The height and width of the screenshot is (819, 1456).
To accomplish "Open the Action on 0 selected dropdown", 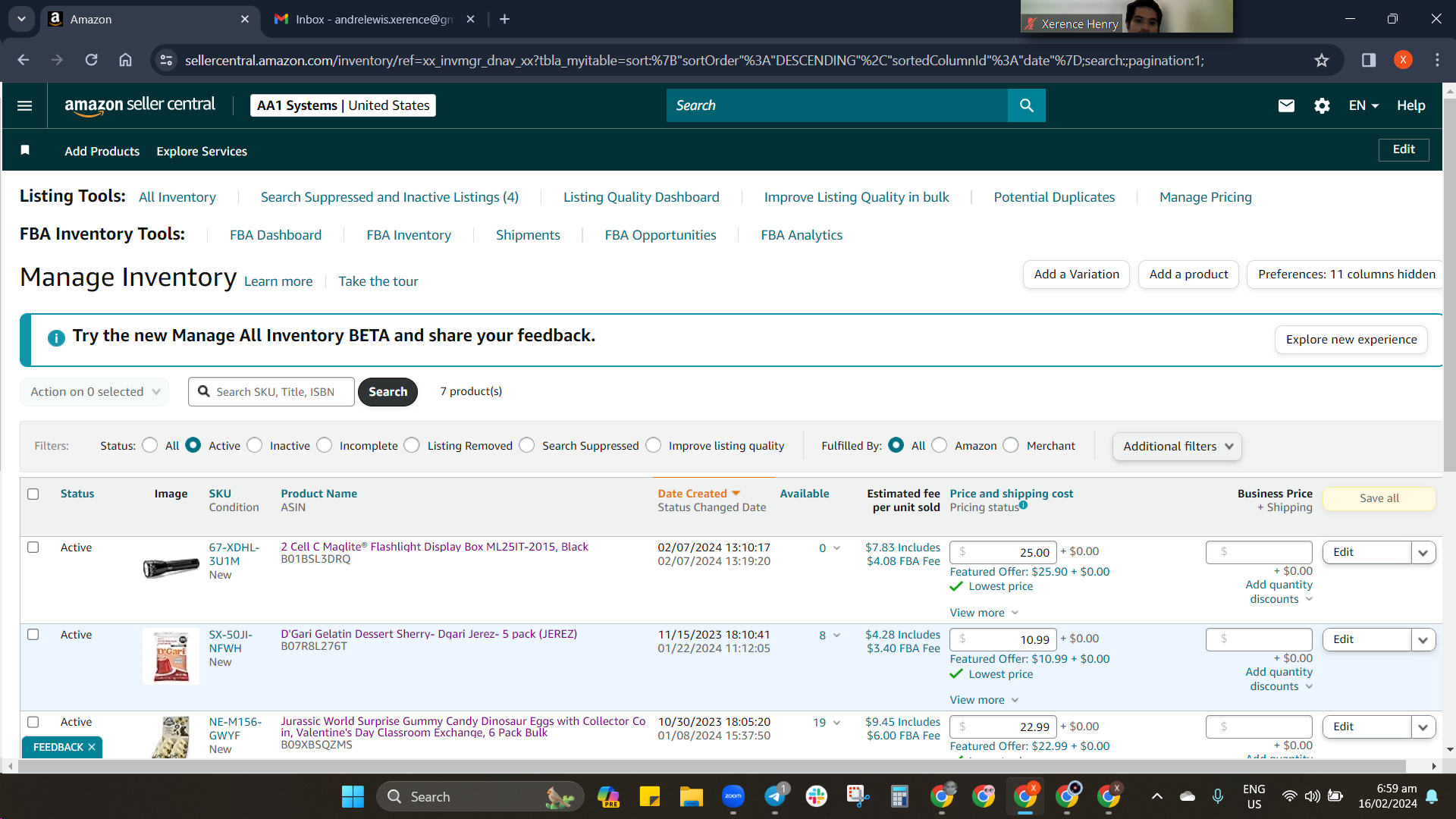I will pyautogui.click(x=95, y=391).
